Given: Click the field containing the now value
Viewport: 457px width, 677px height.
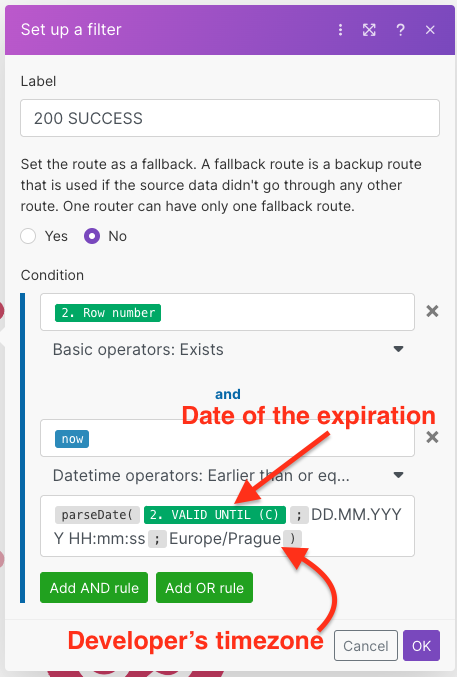Looking at the screenshot, I should pyautogui.click(x=227, y=438).
